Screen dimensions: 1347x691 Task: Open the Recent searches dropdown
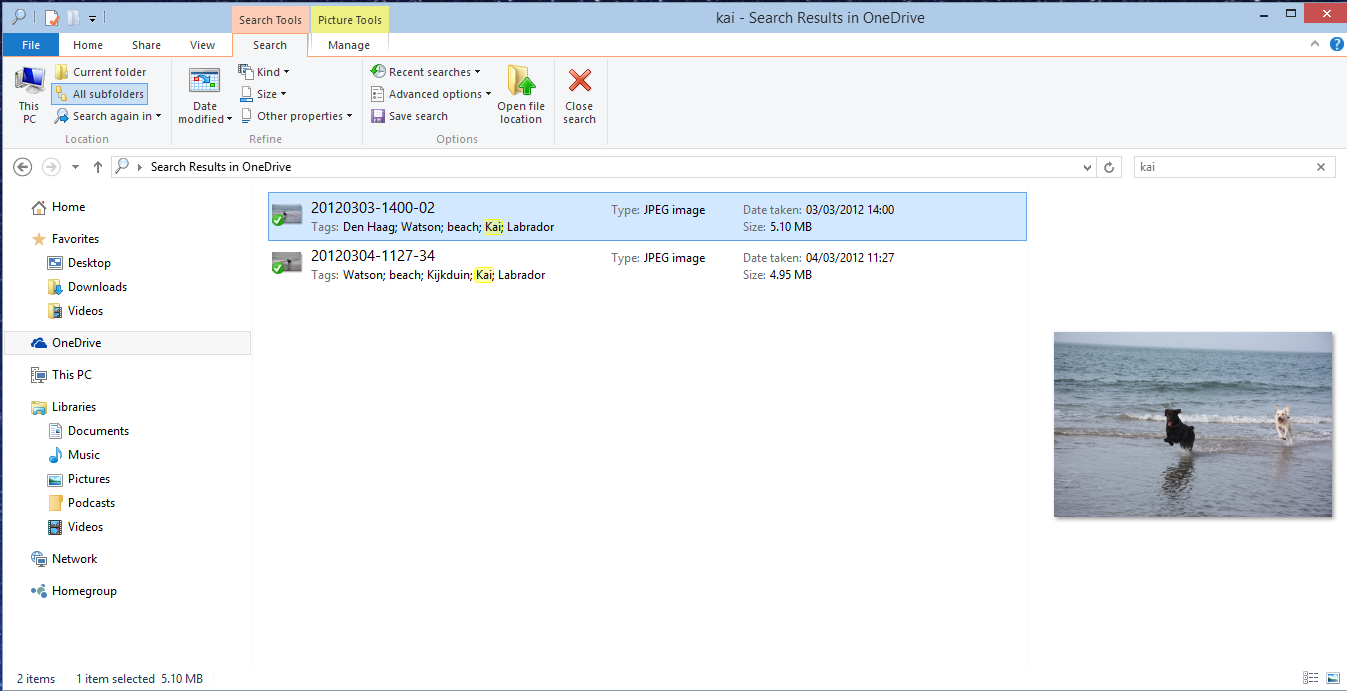425,72
